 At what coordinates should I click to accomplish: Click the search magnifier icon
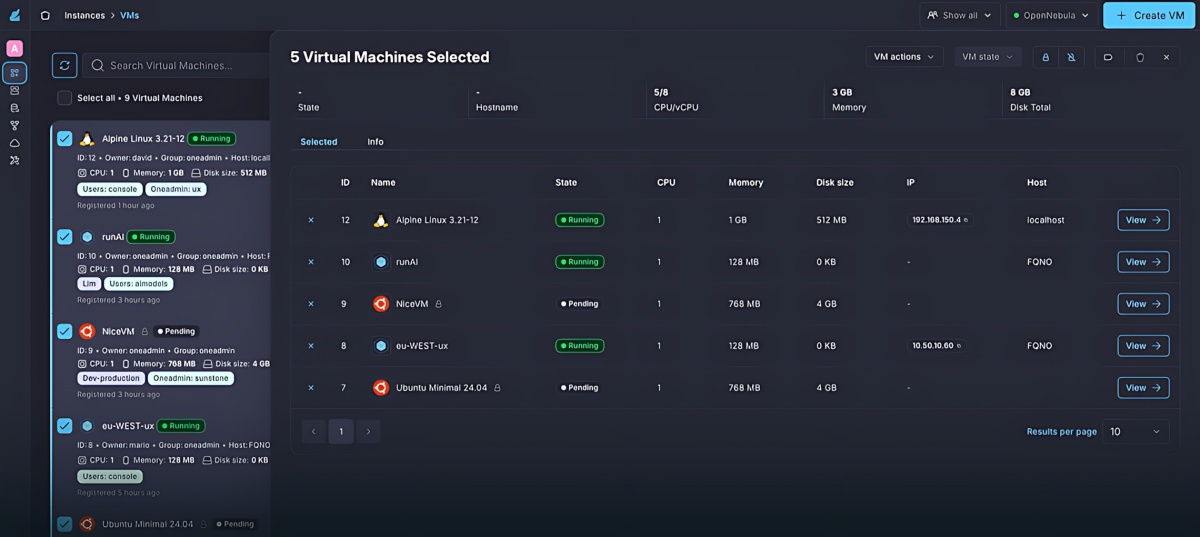(x=98, y=65)
